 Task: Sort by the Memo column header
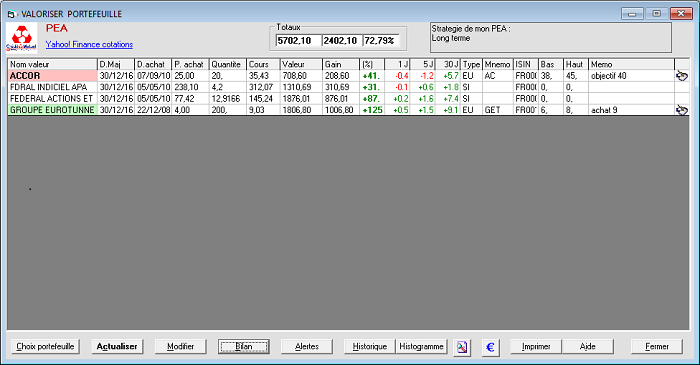click(x=632, y=64)
